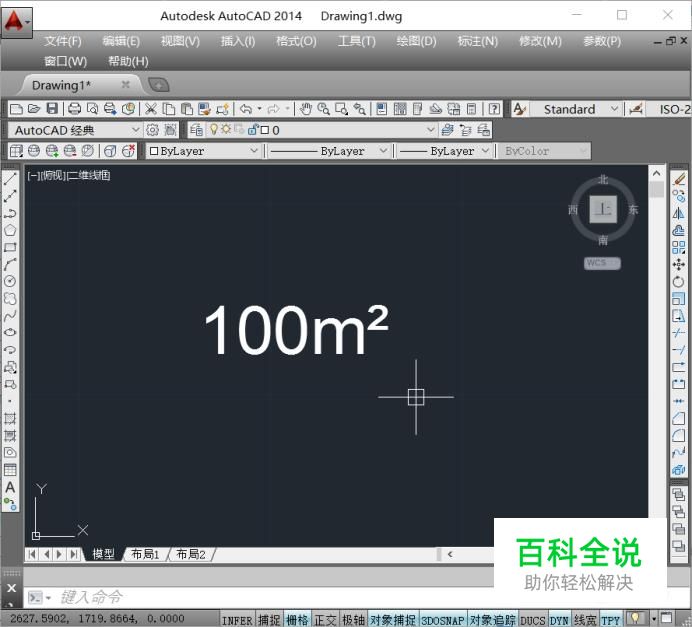The height and width of the screenshot is (627, 692).
Task: Click the viewport label [-][俯视][二维线框]
Action: [68, 176]
